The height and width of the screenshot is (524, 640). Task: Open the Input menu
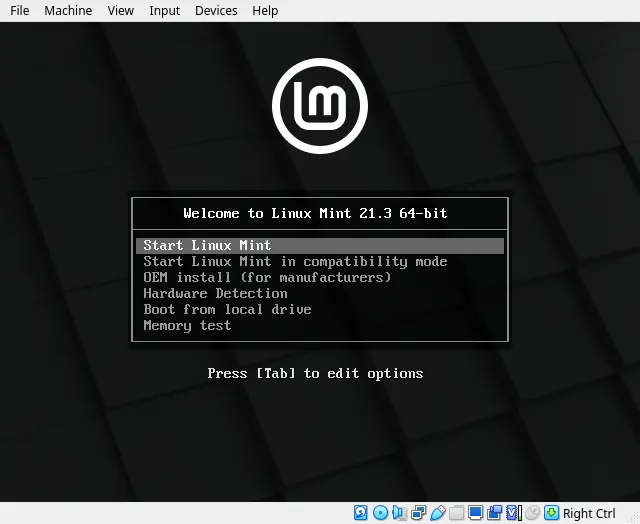(x=164, y=11)
